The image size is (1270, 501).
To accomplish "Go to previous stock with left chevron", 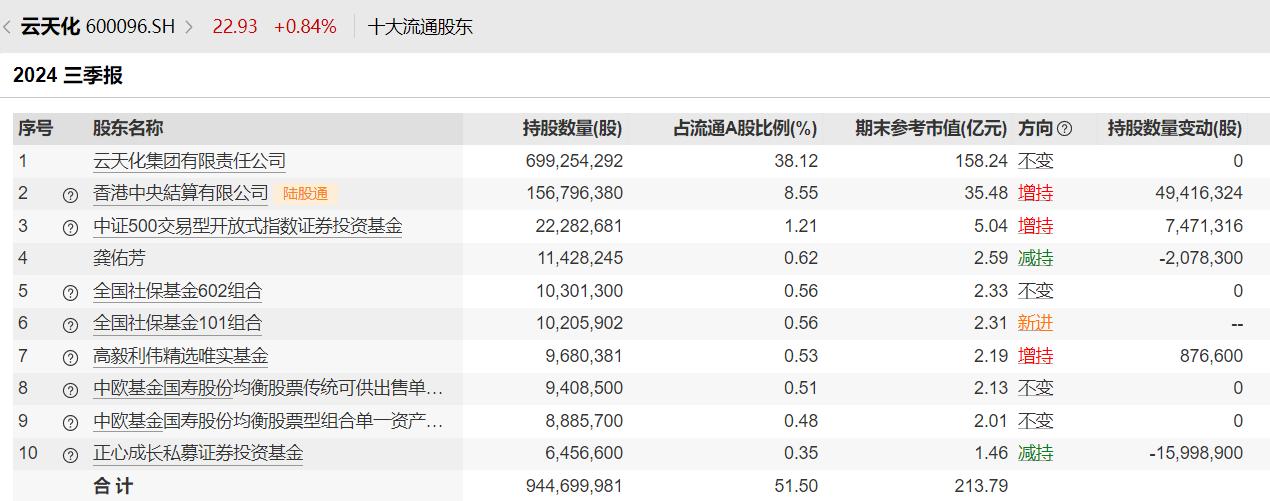I will point(8,27).
